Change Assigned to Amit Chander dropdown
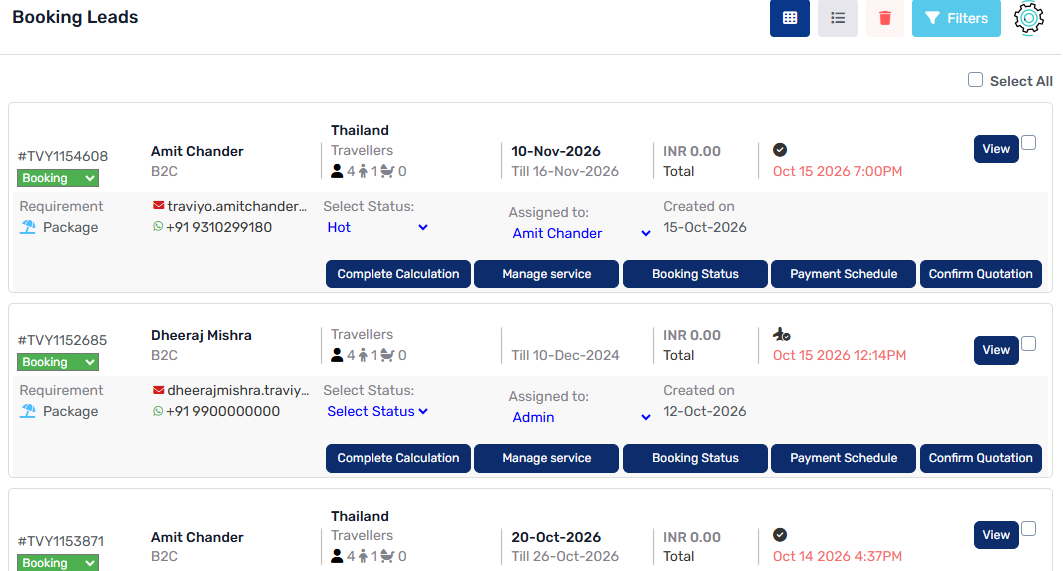Screen dimensions: 1063x571 coord(581,233)
